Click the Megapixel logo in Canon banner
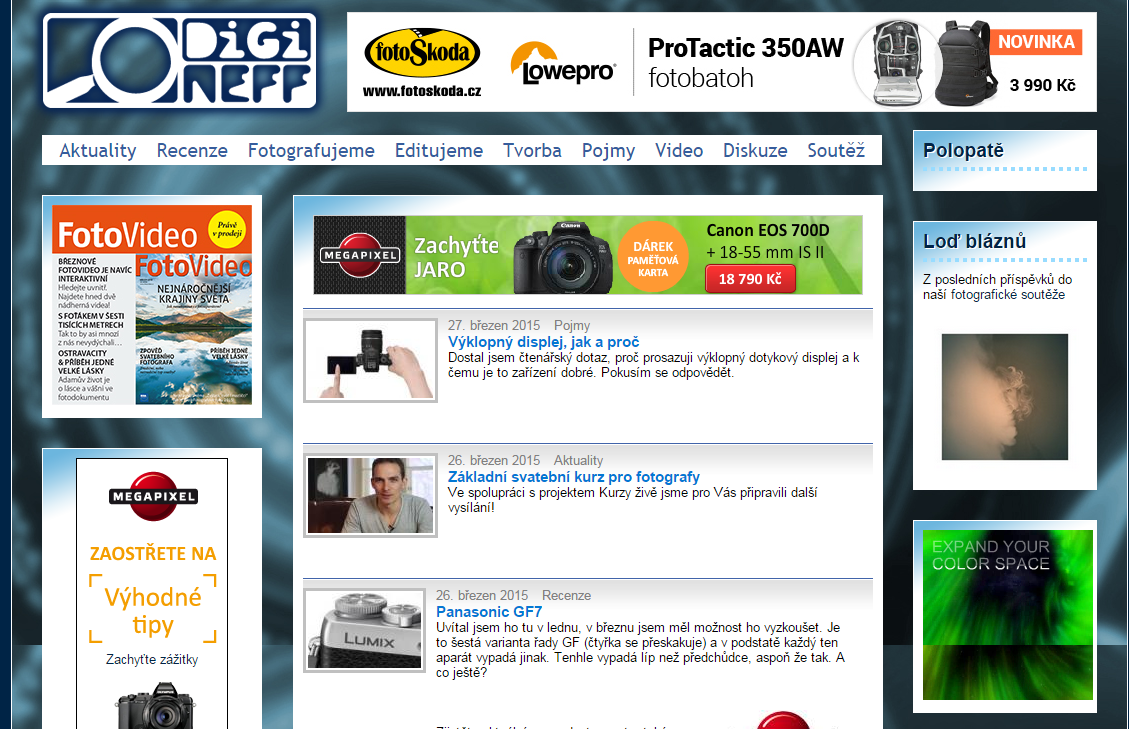1129x729 pixels. (359, 255)
